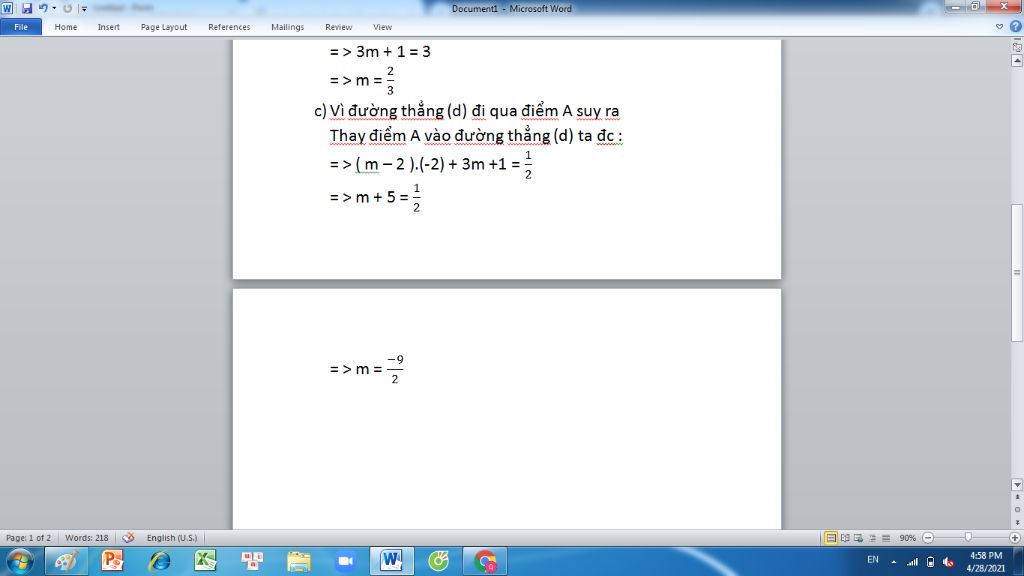Change language 'English (U.S.)'
1024x576 pixels.
point(172,538)
